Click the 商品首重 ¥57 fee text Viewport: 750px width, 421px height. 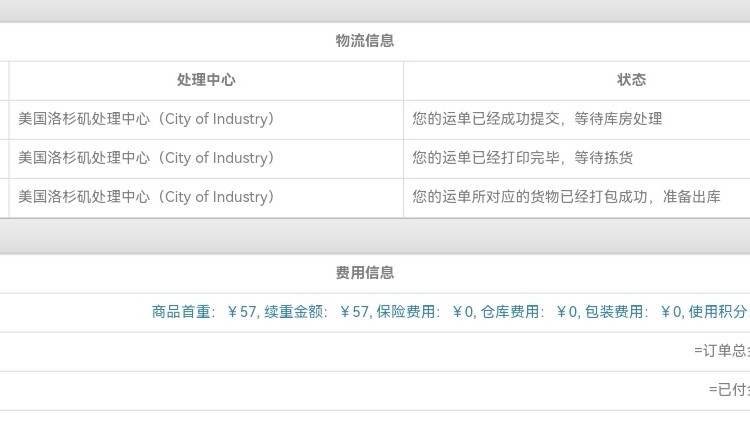tap(203, 312)
